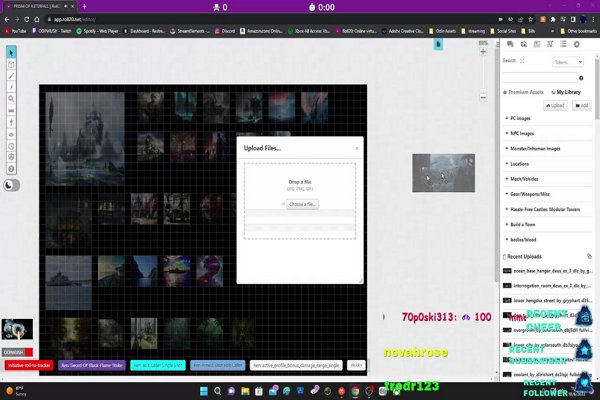The height and width of the screenshot is (400, 600).
Task: Select the freehand Draw brush tool
Action: click(11, 76)
